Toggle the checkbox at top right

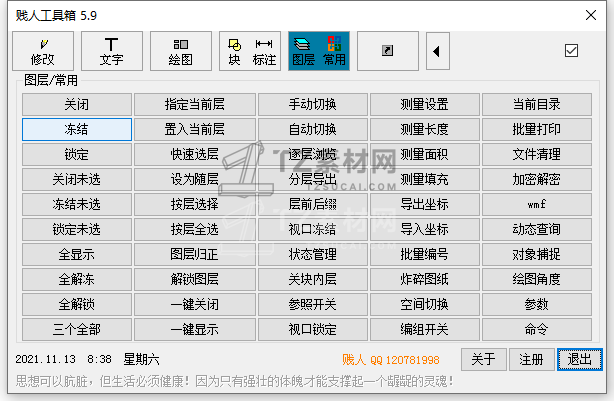(571, 51)
